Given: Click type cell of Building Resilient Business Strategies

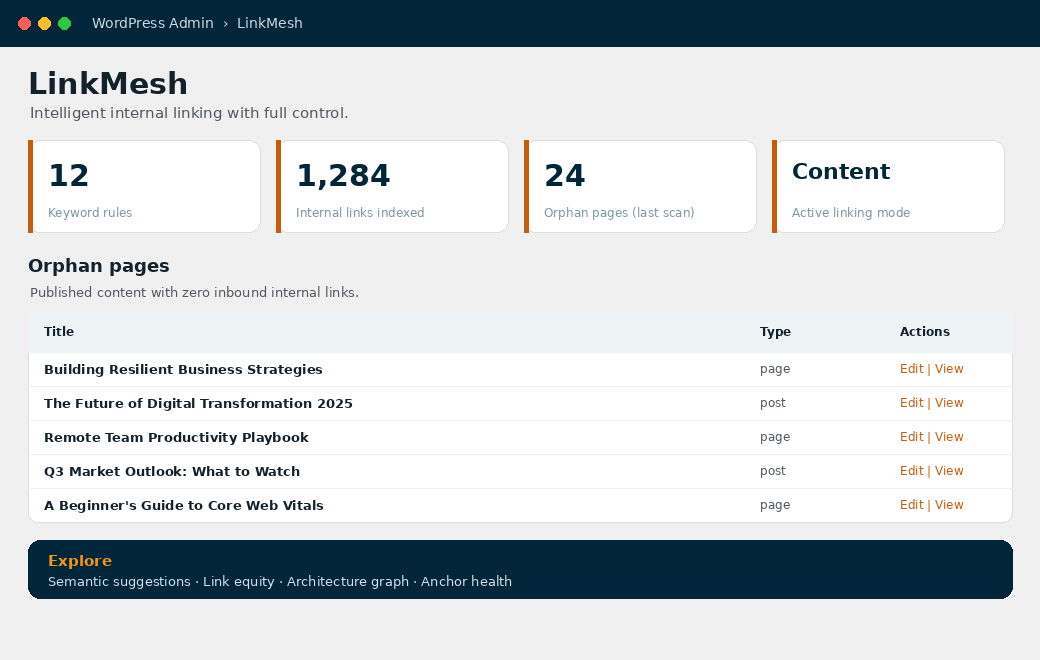Looking at the screenshot, I should (775, 369).
